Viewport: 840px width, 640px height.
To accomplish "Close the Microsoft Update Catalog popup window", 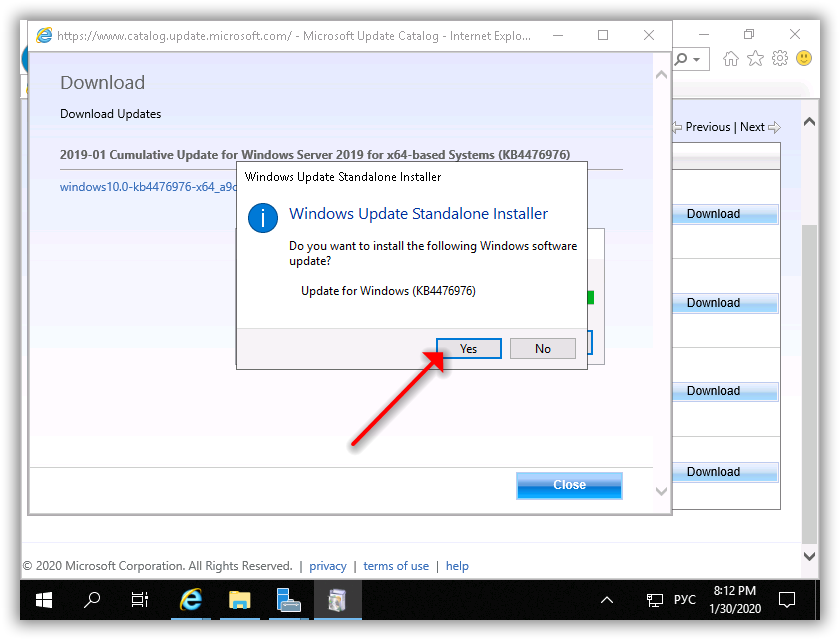I will 649,35.
